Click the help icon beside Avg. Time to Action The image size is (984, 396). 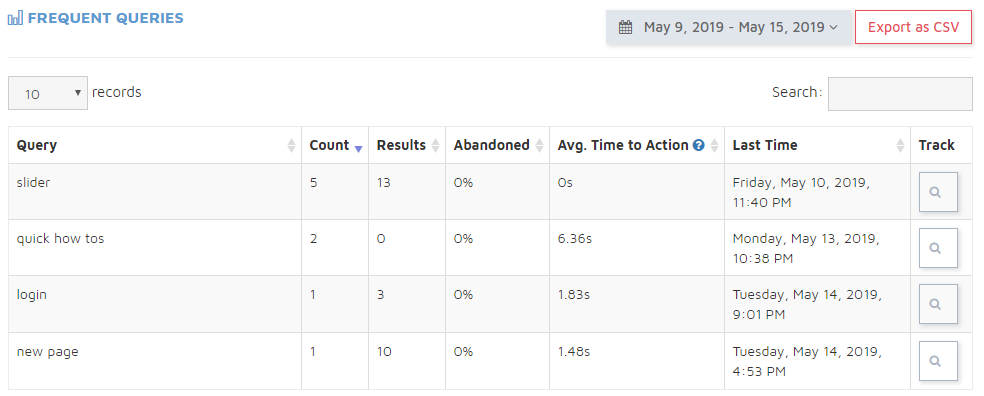point(698,145)
